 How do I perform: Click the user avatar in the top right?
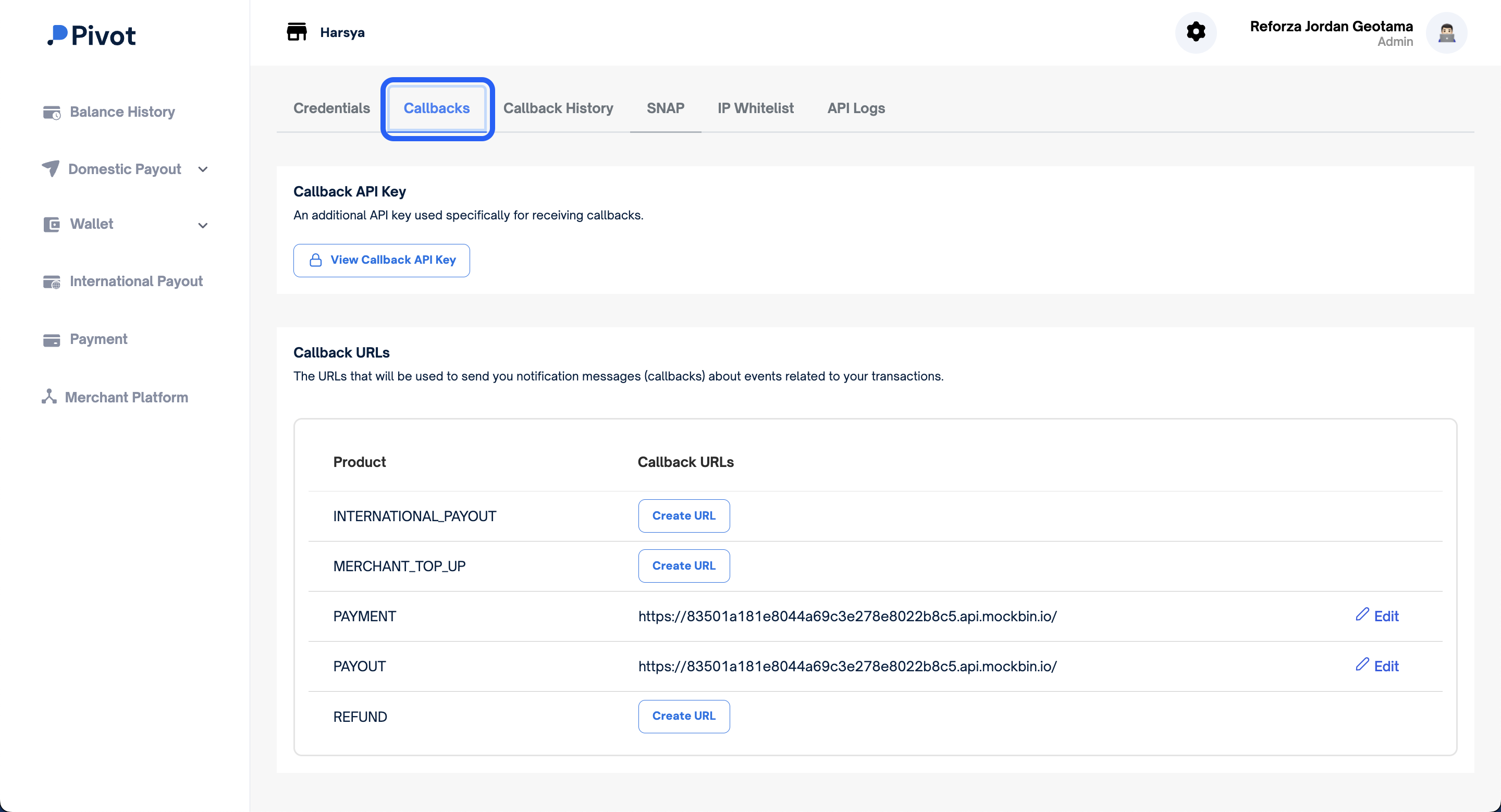tap(1446, 33)
